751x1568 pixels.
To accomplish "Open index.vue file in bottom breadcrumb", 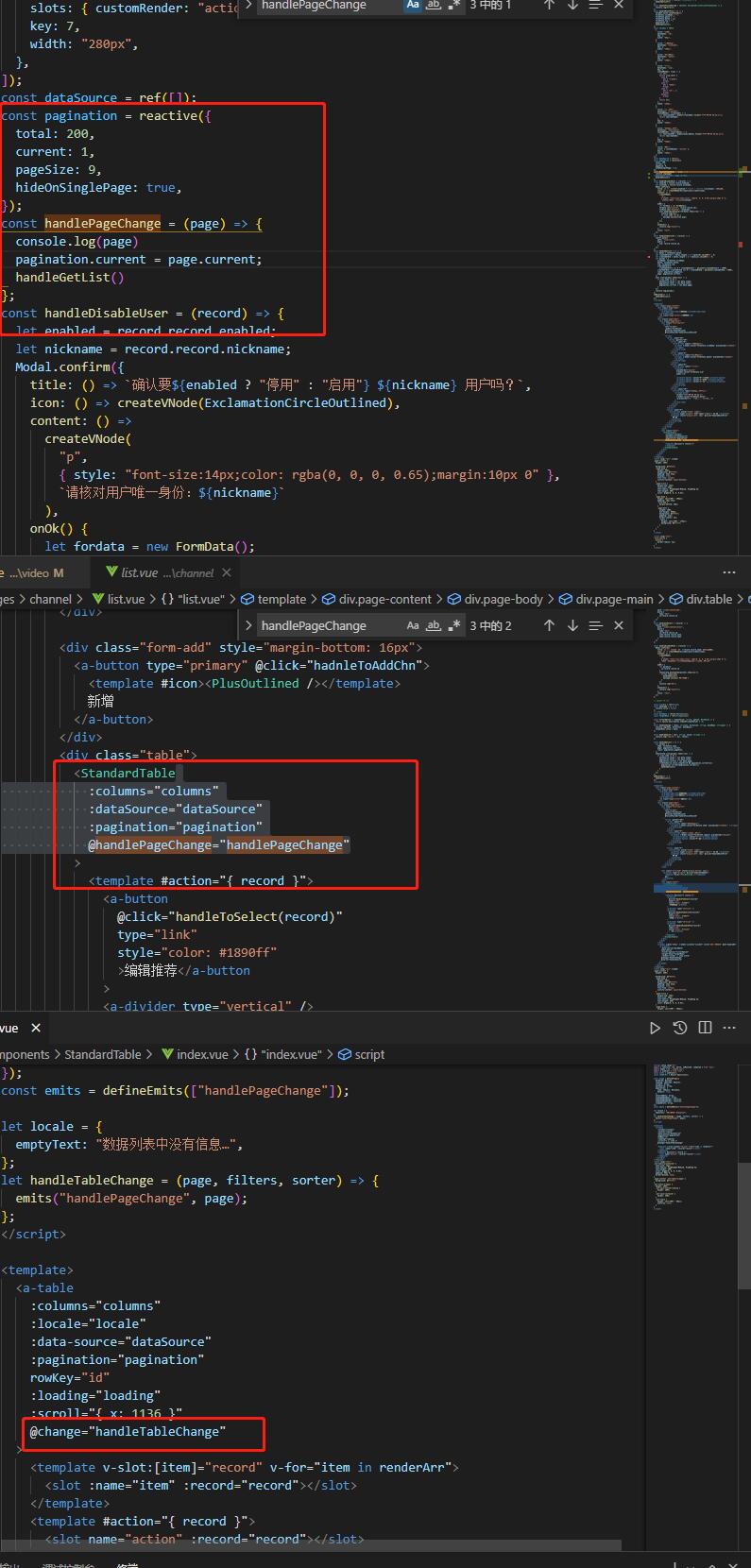I will pyautogui.click(x=195, y=1054).
